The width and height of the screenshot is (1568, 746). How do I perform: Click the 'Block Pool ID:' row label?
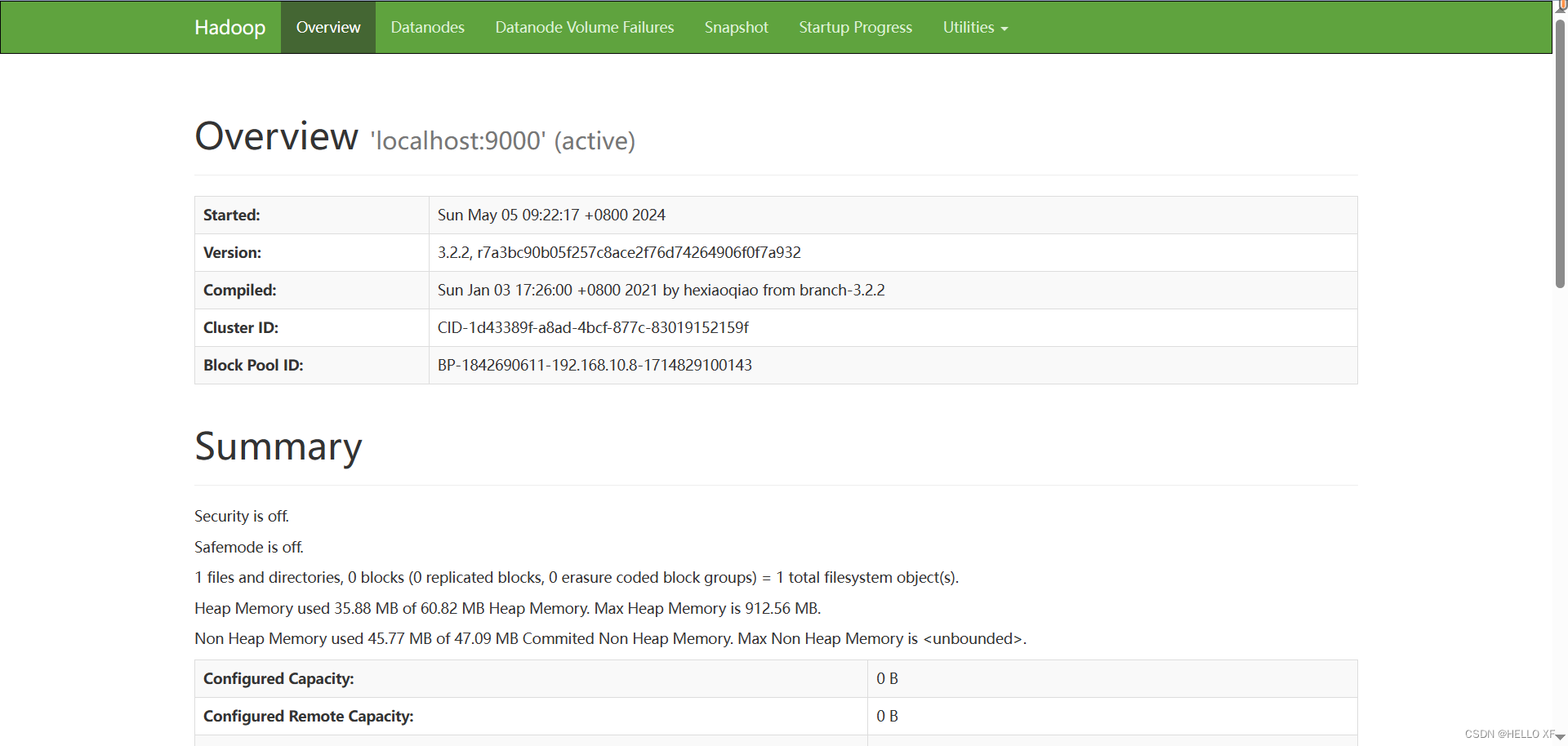tap(253, 365)
